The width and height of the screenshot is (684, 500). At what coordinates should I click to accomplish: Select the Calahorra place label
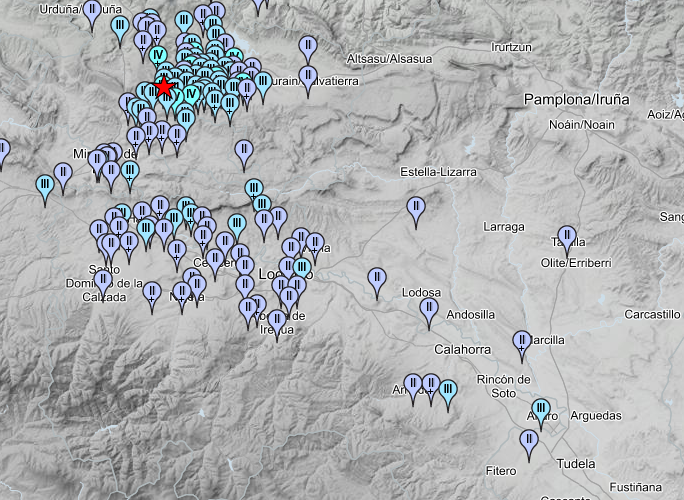click(462, 349)
